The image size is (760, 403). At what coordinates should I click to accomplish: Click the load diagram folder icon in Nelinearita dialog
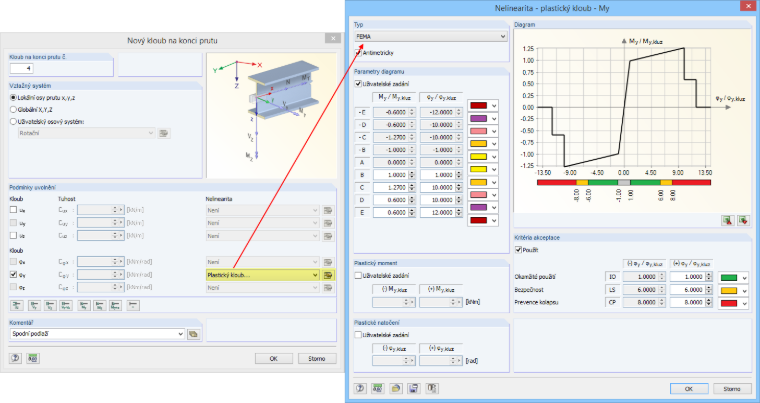[x=396, y=388]
